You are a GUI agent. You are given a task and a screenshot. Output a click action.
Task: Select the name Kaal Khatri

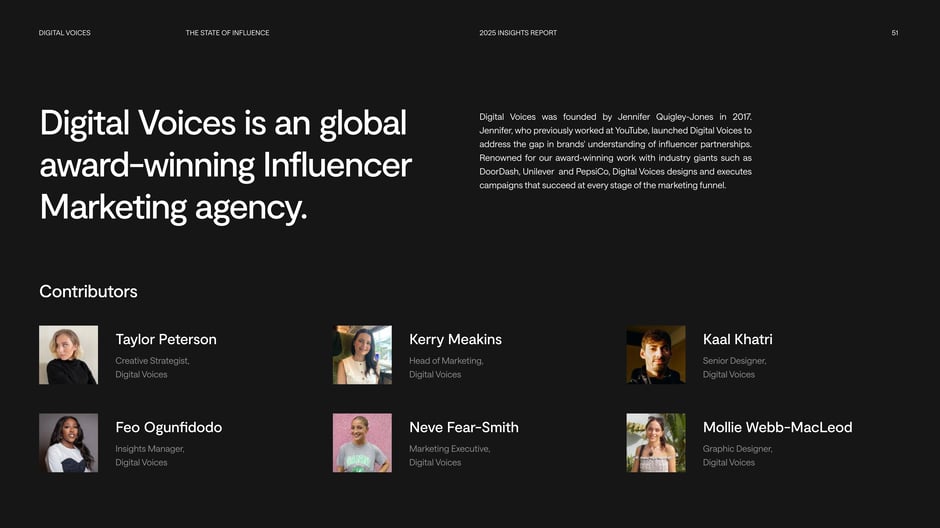[737, 339]
